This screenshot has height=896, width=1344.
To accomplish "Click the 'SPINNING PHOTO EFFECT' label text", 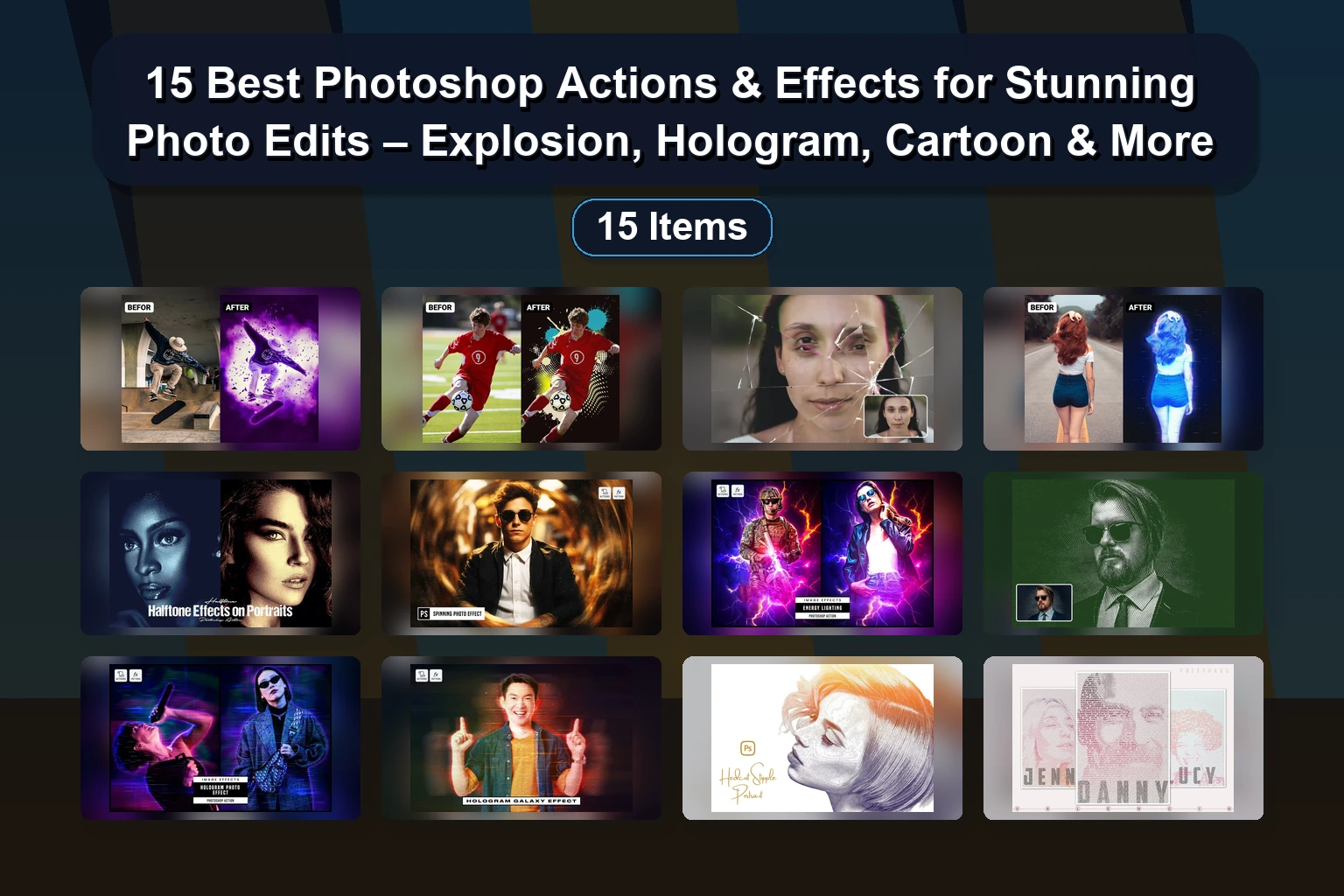I will tap(458, 614).
